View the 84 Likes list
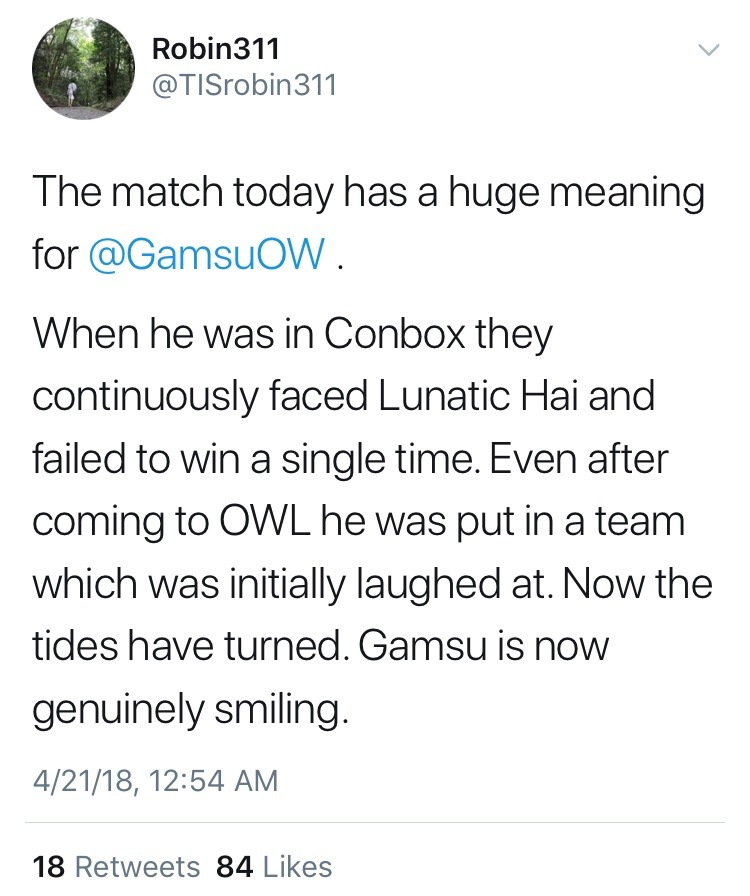Viewport: 750px width, 896px height. 274,865
